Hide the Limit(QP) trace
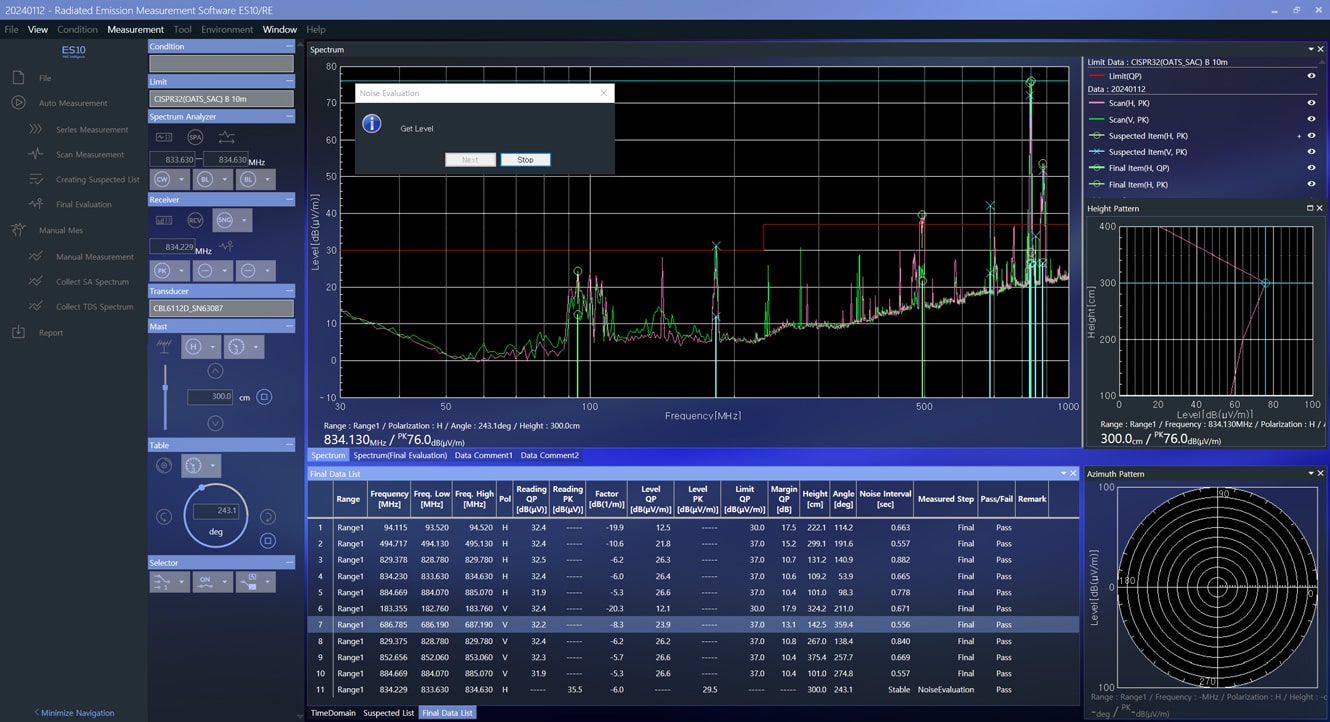1330x722 pixels. click(x=1311, y=76)
